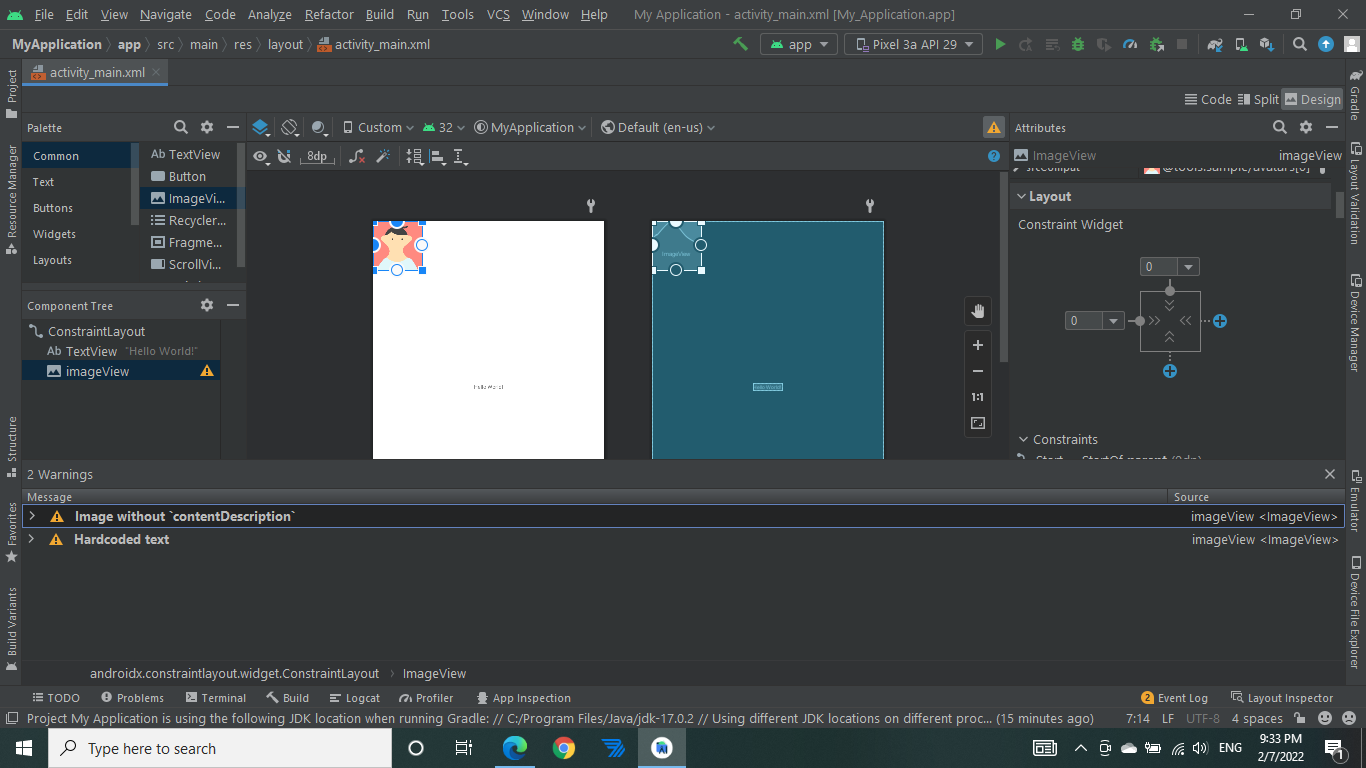Open Default (en-us) locale dropdown
This screenshot has height=768, width=1366.
point(658,127)
